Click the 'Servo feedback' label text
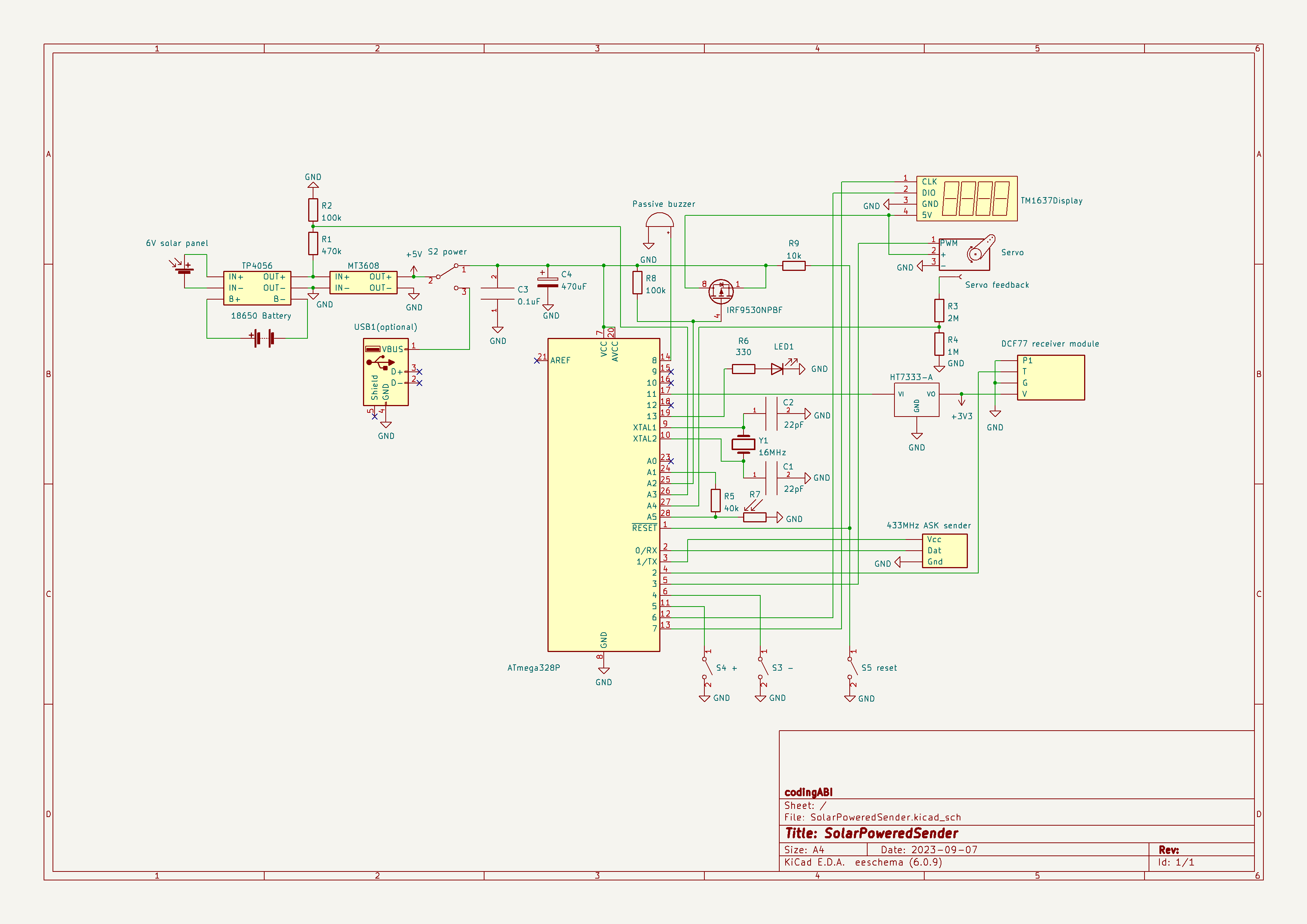 tap(997, 285)
